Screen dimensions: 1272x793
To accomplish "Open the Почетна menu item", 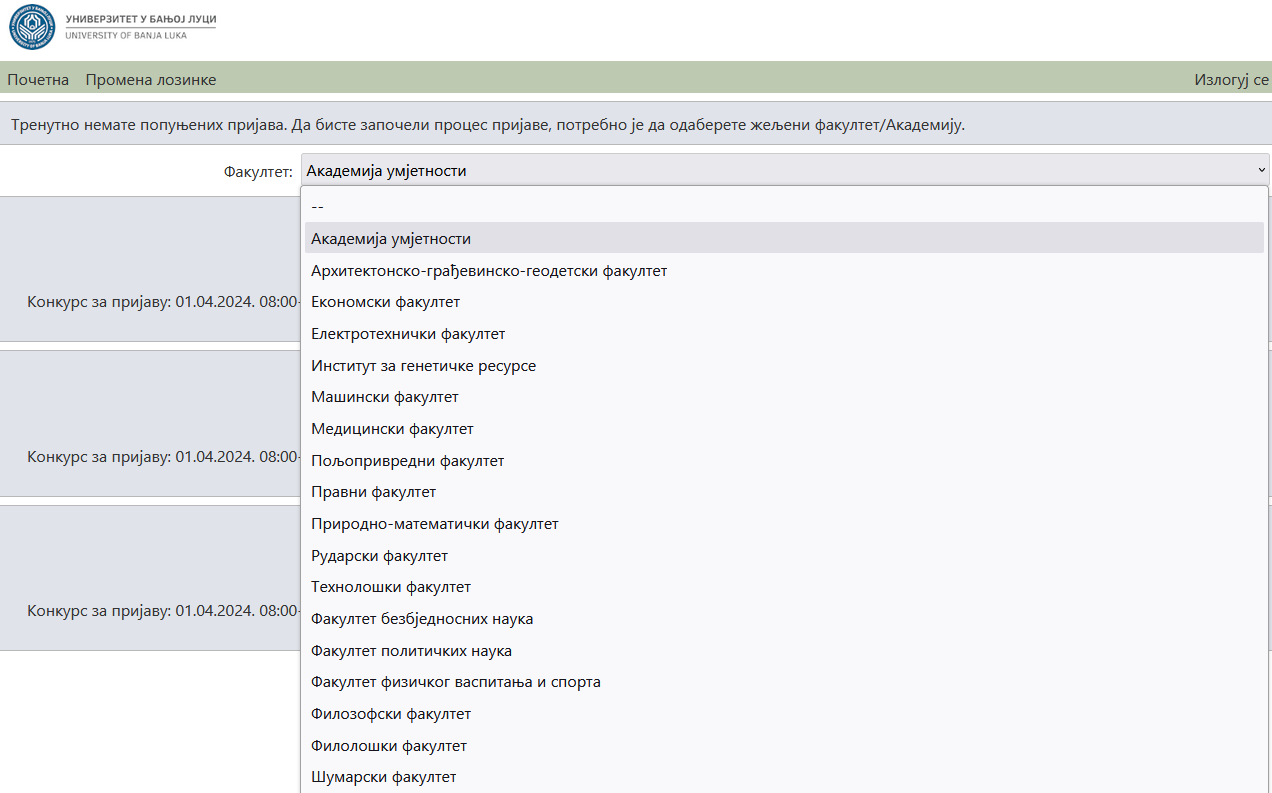I will coord(38,80).
